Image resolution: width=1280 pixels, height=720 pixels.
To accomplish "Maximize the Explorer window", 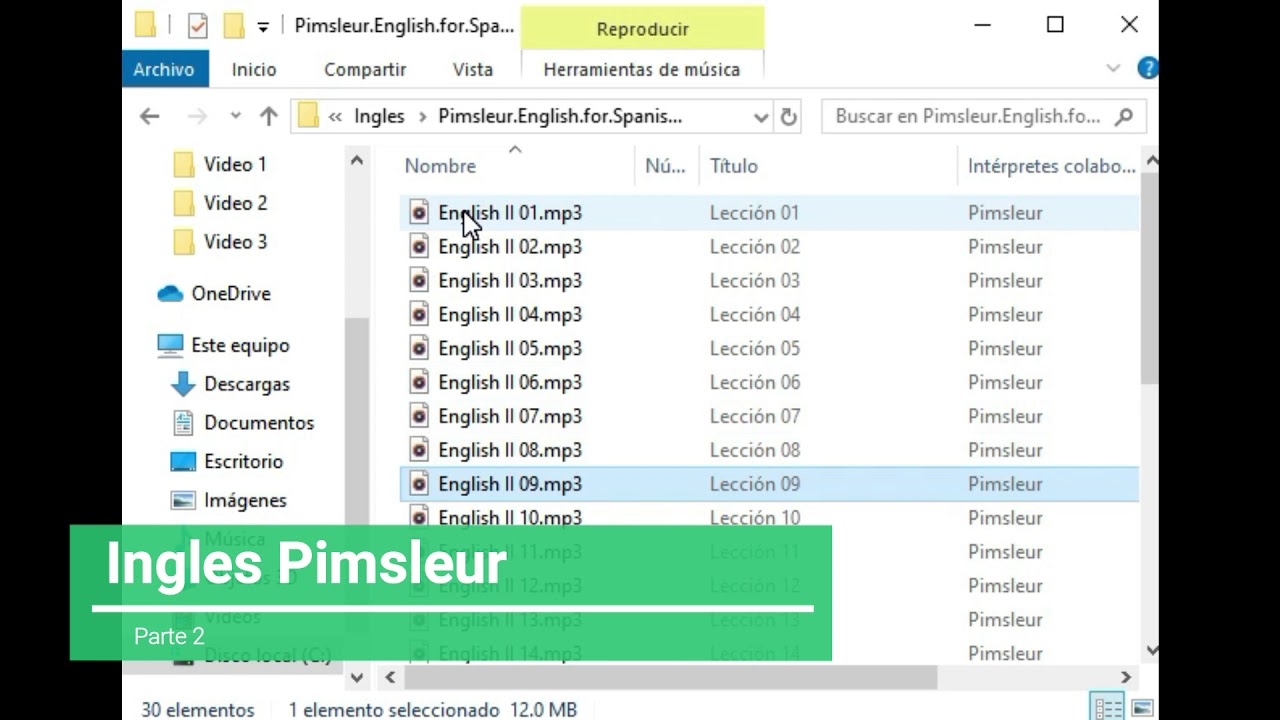I will pyautogui.click(x=1055, y=25).
